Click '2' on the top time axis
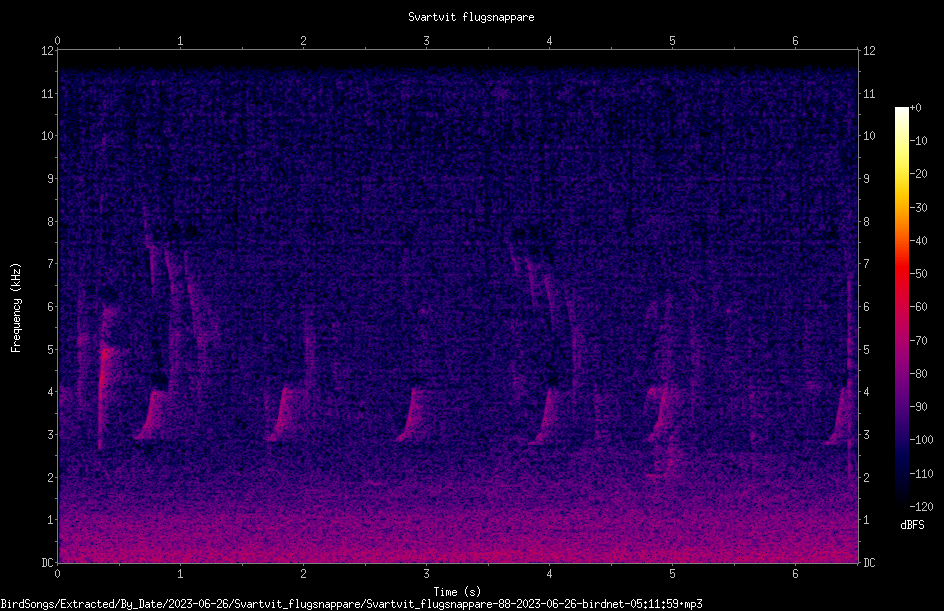 pos(303,41)
